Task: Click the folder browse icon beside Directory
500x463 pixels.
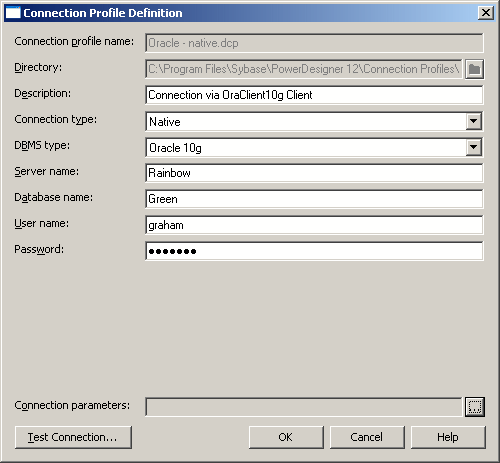Action: (474, 69)
